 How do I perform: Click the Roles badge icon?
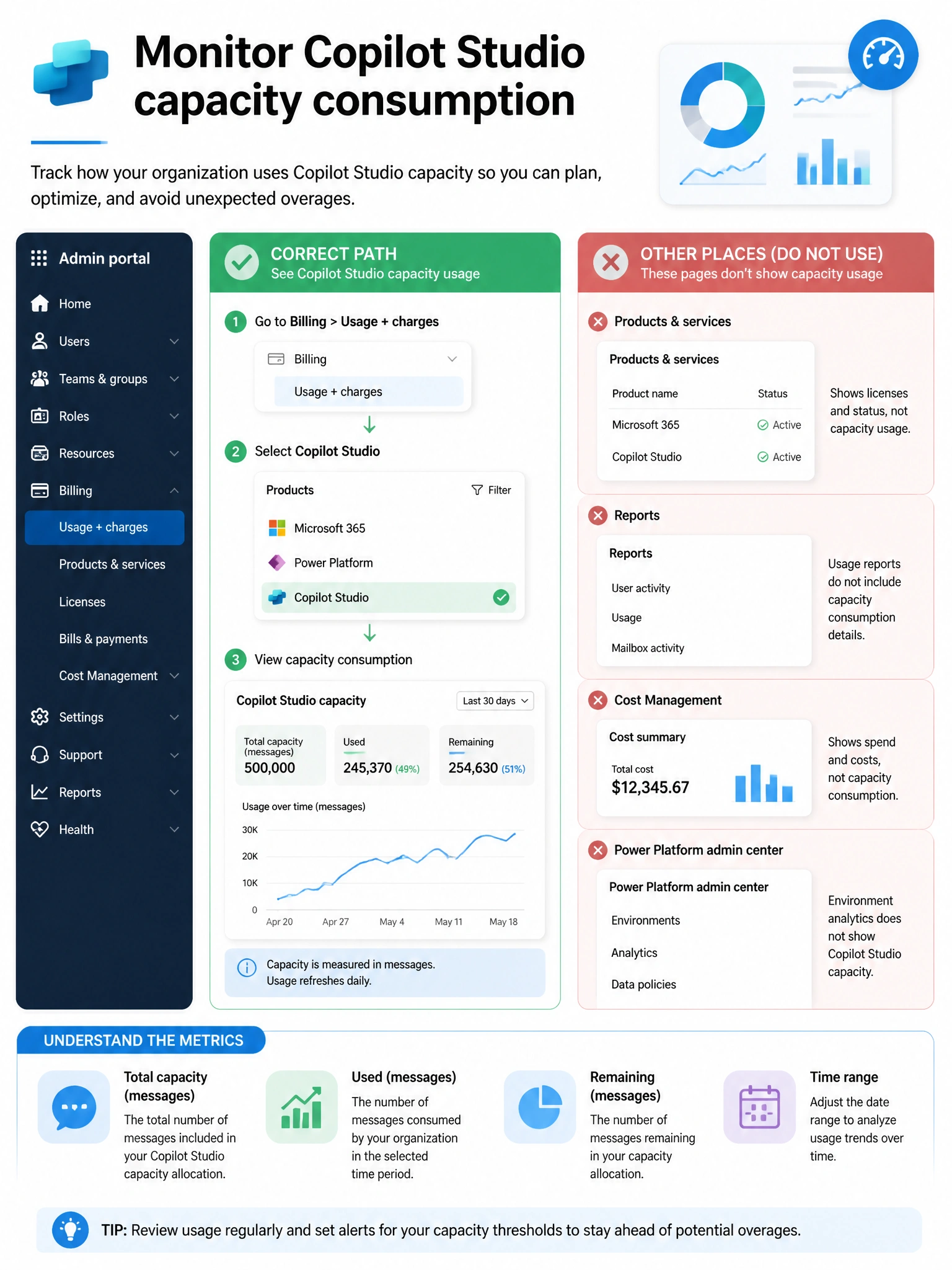pyautogui.click(x=40, y=416)
